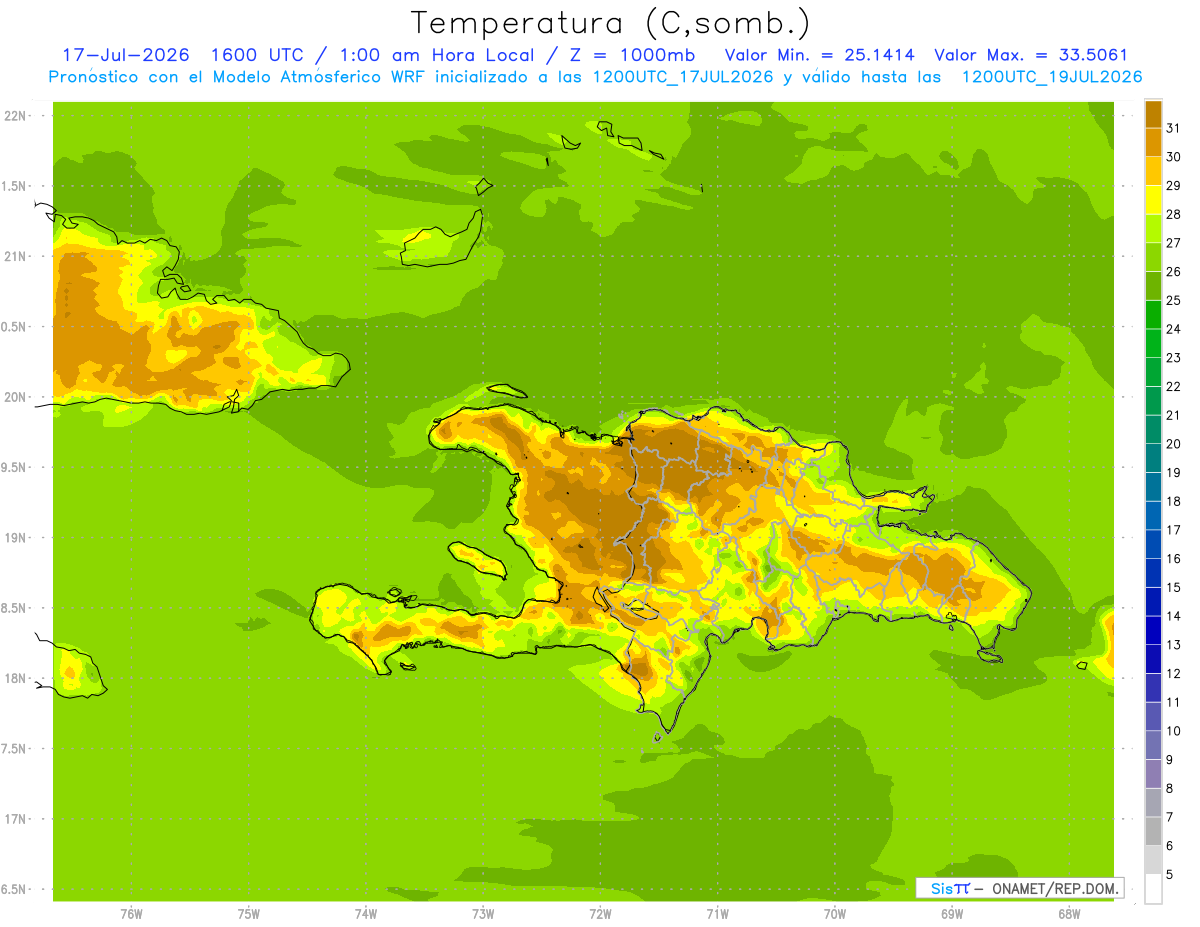Click the '20' colorbar label
This screenshot has height=927, width=1200.
point(1174,444)
